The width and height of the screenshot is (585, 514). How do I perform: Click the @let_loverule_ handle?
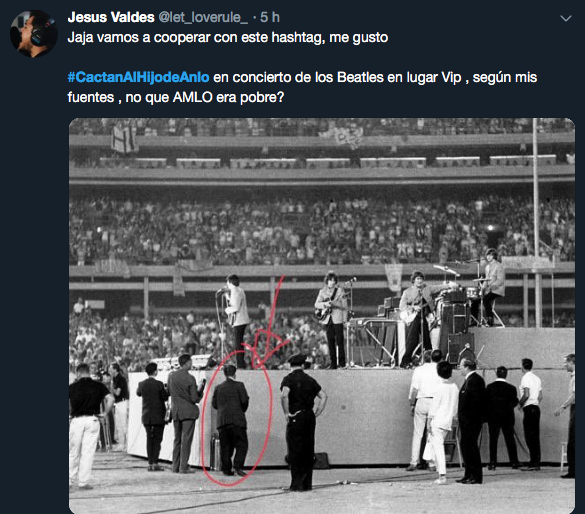point(203,17)
